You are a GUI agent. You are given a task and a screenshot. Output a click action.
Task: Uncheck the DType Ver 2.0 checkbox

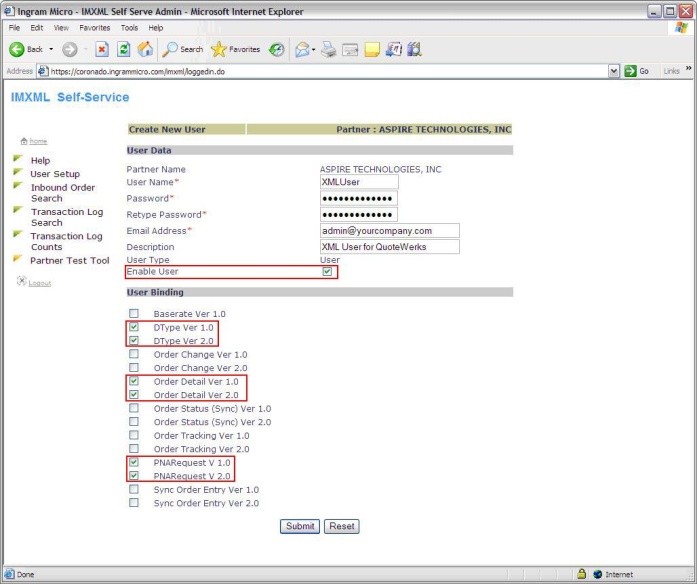[134, 340]
